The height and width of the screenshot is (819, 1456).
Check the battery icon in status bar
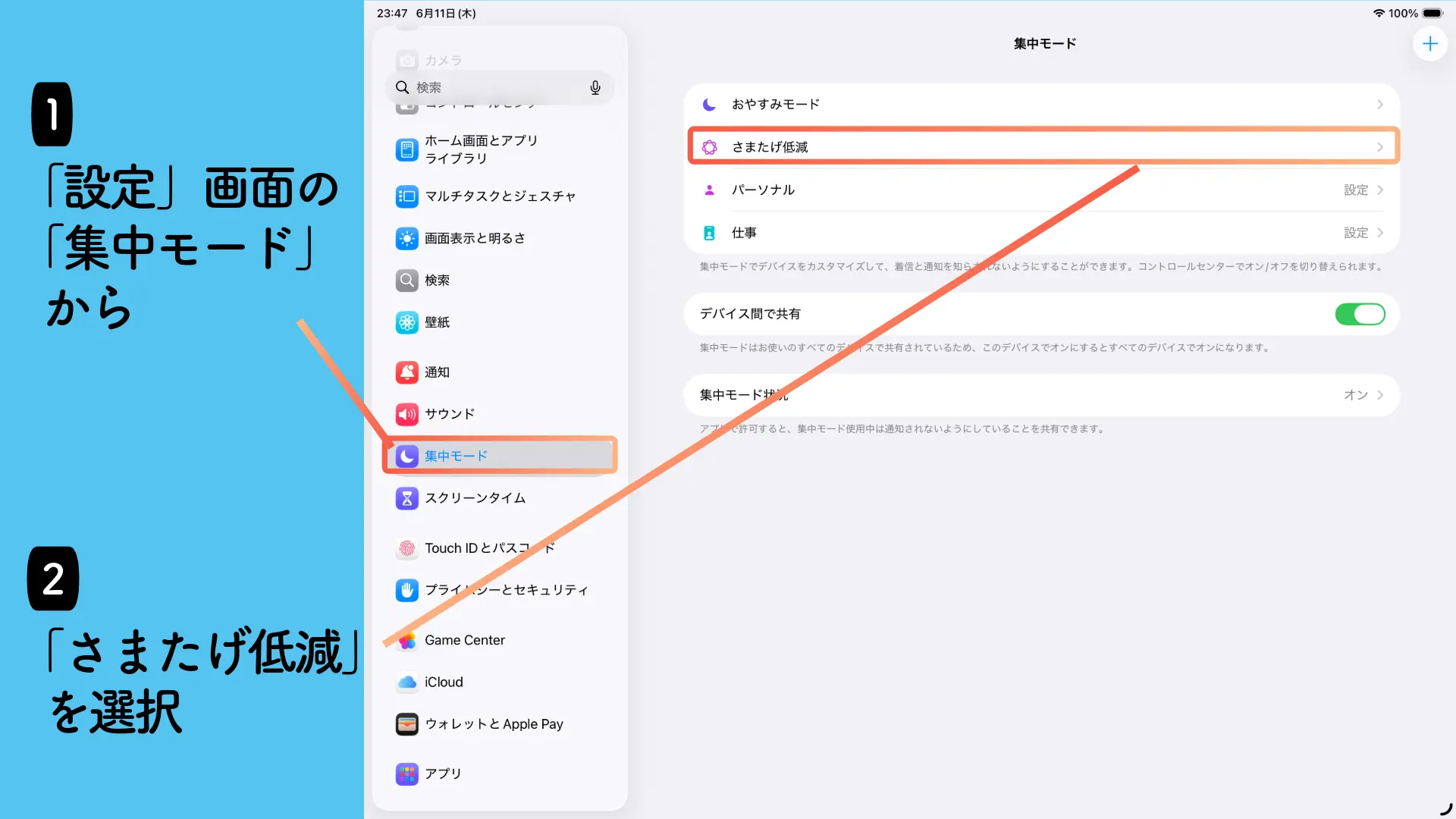[x=1432, y=14]
